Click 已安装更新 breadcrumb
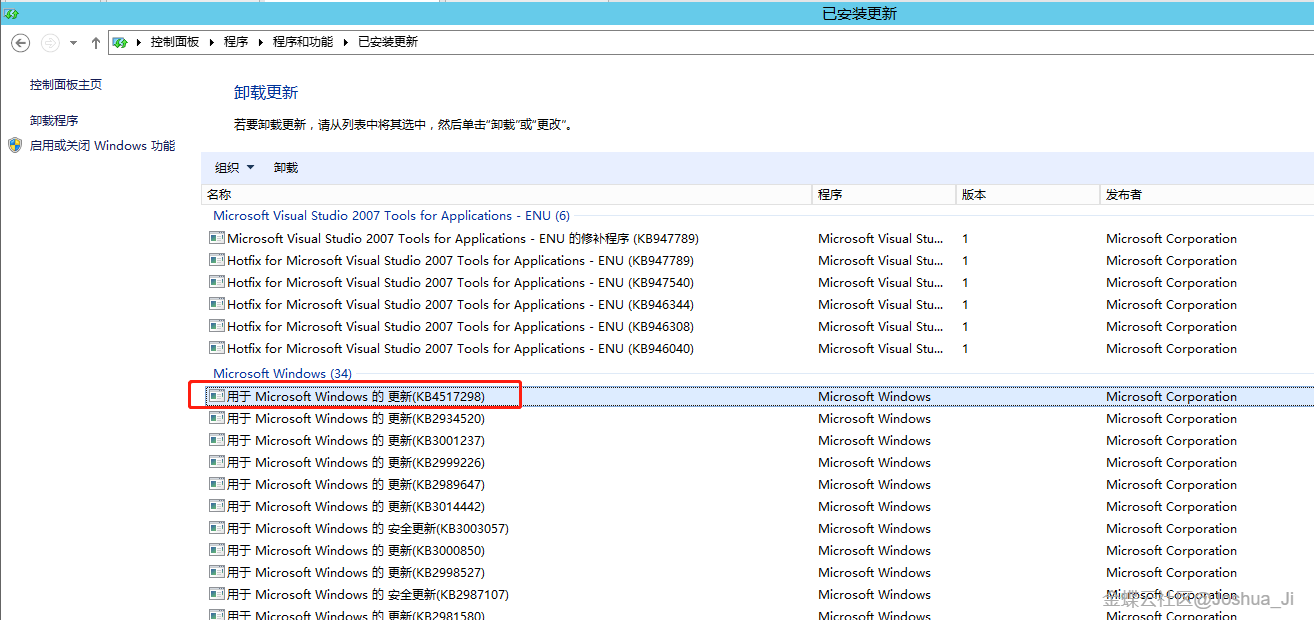This screenshot has height=620, width=1314. click(388, 42)
